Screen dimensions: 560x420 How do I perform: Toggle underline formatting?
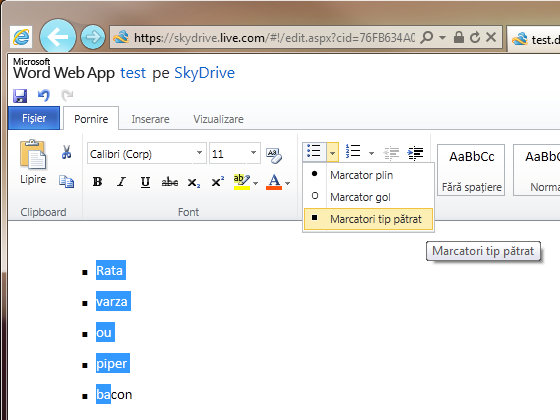tap(145, 182)
